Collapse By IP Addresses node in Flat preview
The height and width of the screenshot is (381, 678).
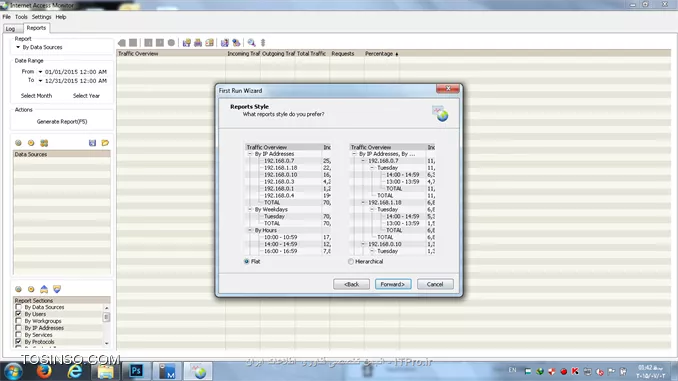click(249, 154)
